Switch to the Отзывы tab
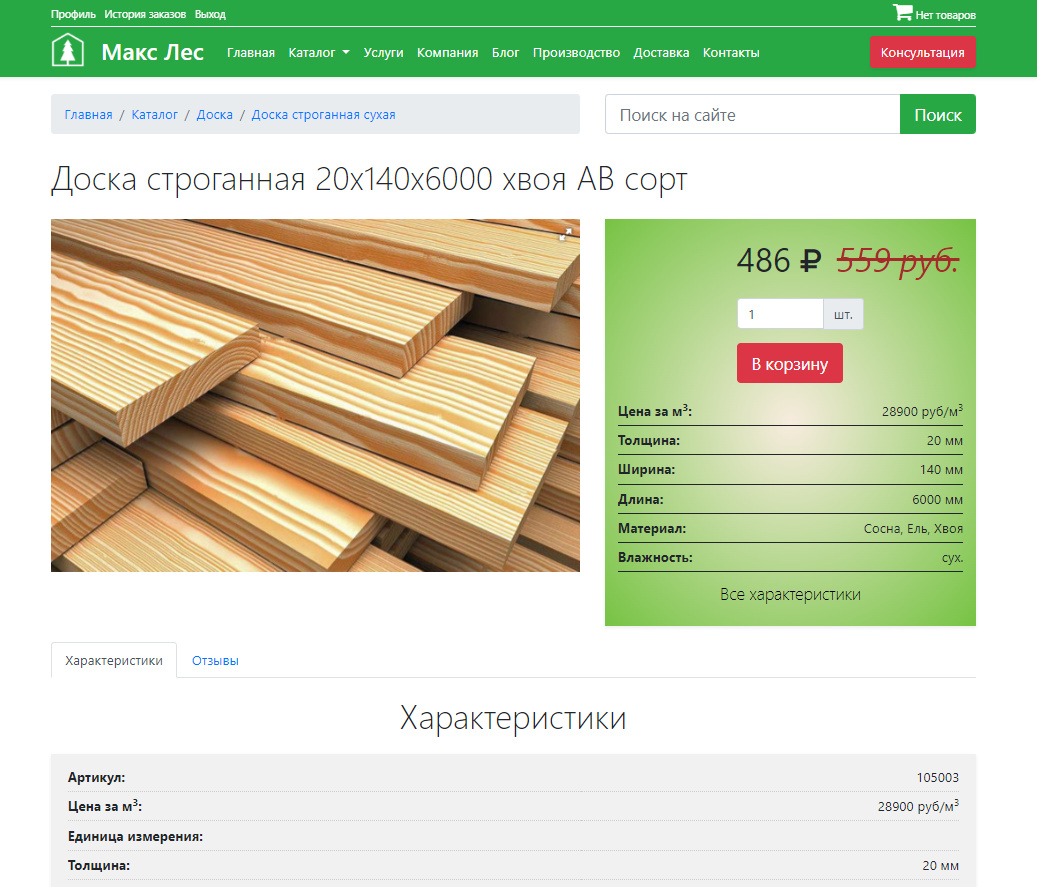 215,660
